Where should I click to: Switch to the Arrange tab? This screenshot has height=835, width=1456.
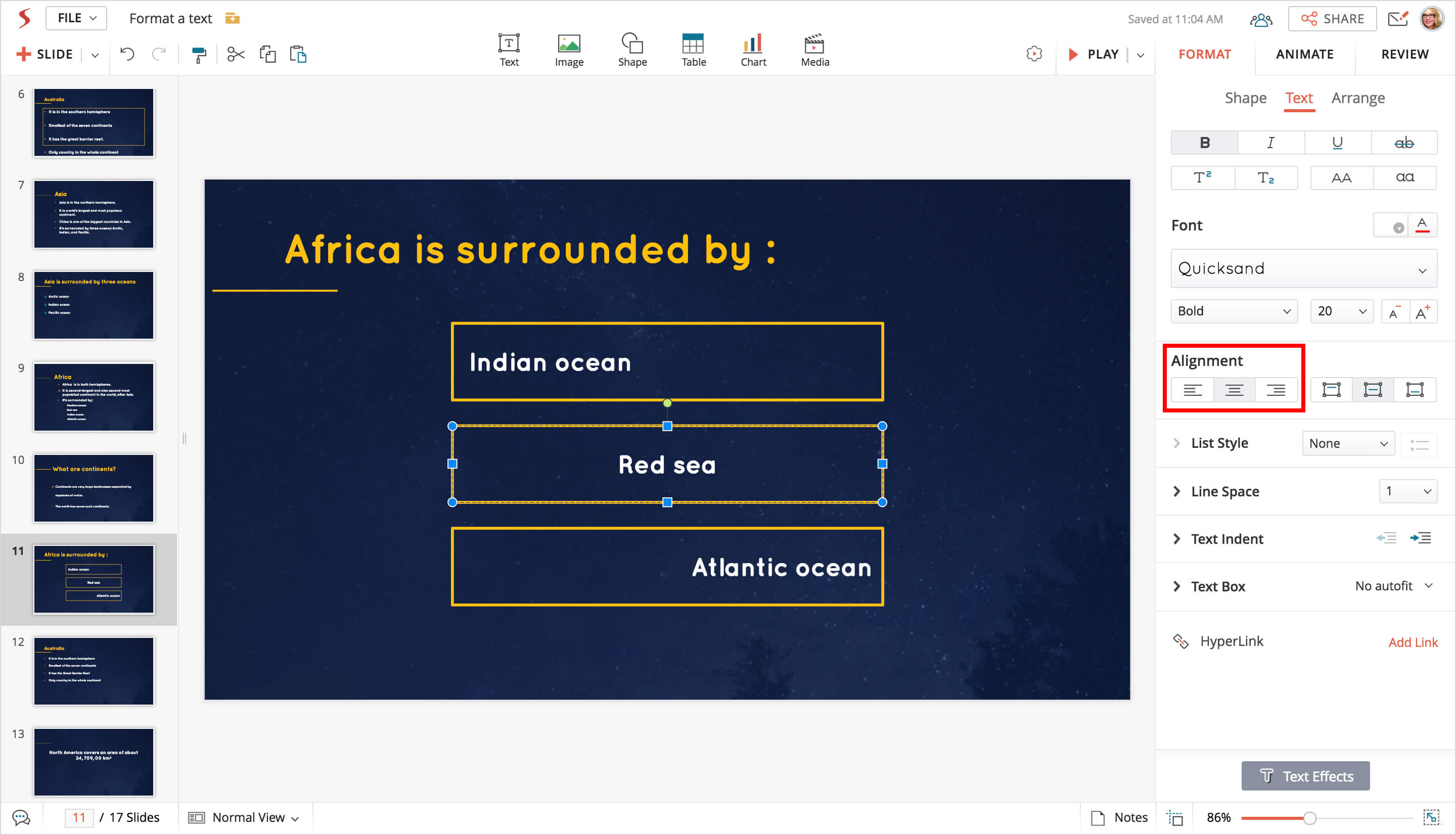1357,98
